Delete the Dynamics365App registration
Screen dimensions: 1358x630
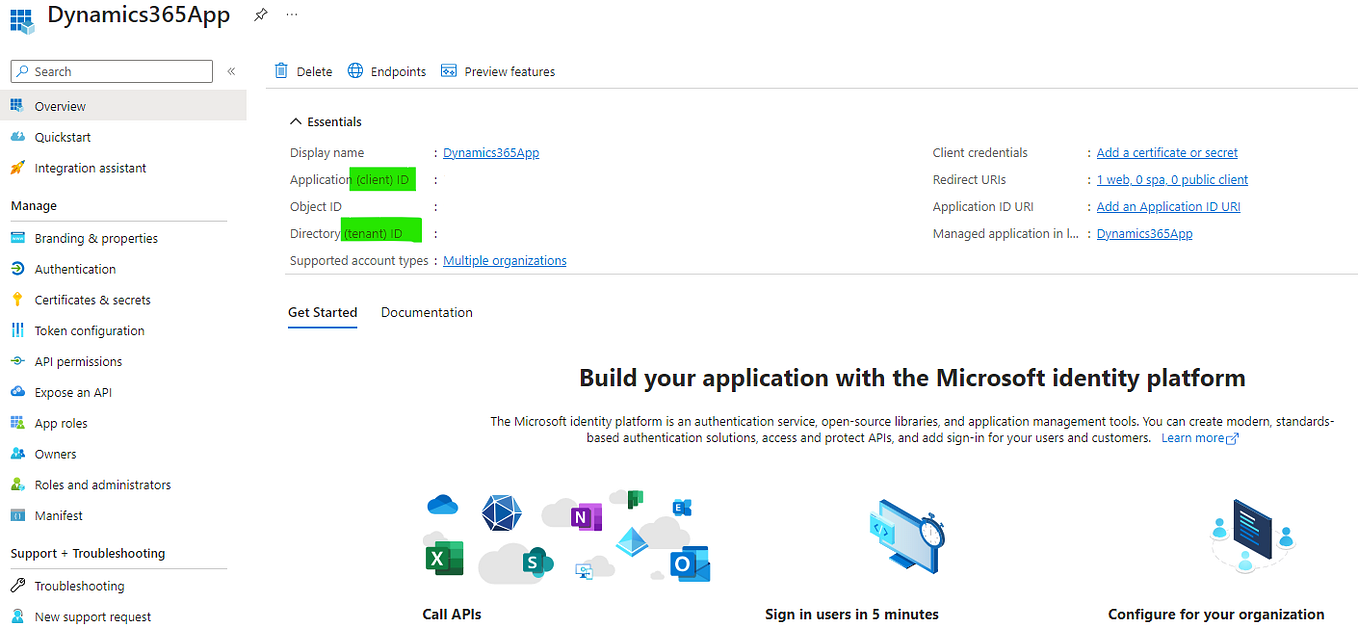click(x=303, y=71)
